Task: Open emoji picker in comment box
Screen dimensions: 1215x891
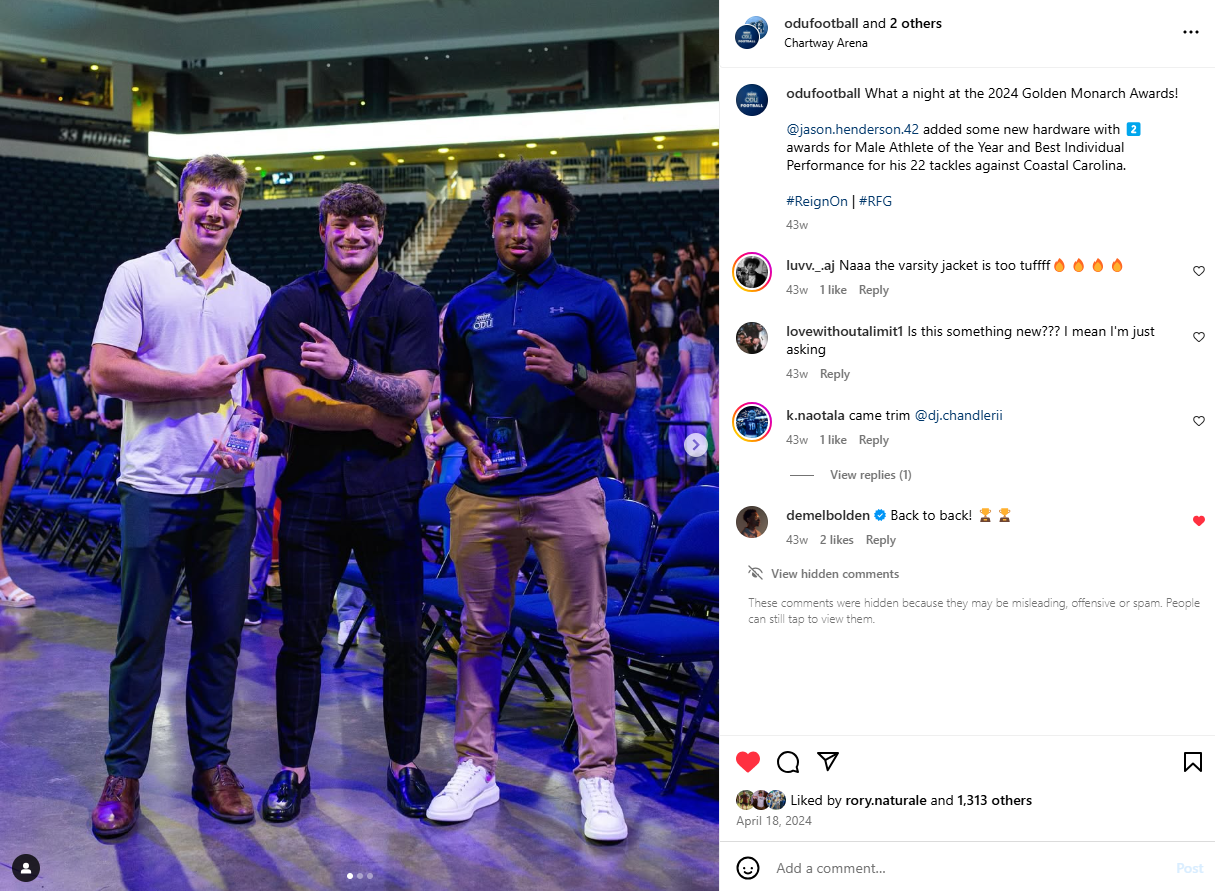Action: click(x=748, y=867)
